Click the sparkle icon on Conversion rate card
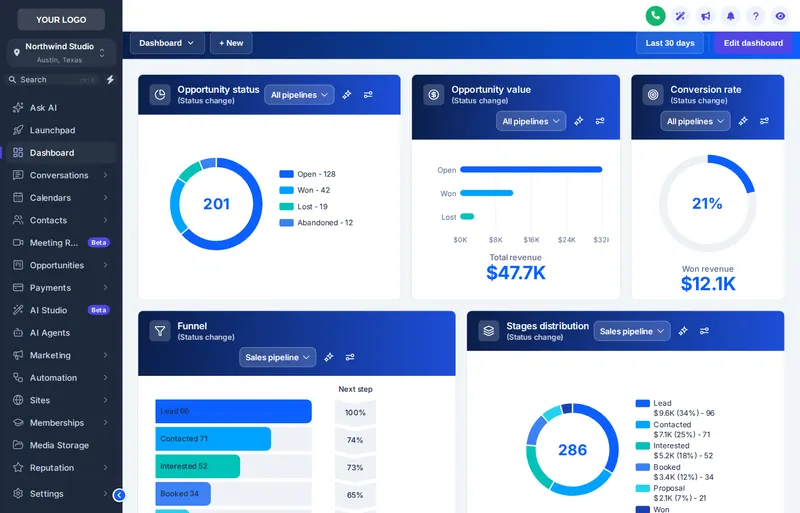800x513 pixels. [743, 121]
